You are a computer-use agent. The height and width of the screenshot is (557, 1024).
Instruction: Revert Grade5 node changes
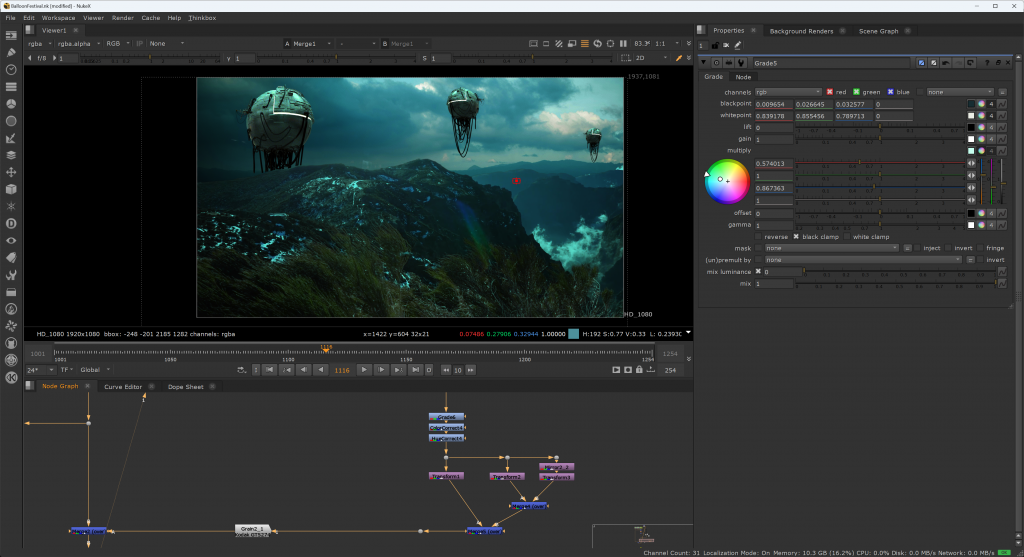[x=970, y=63]
